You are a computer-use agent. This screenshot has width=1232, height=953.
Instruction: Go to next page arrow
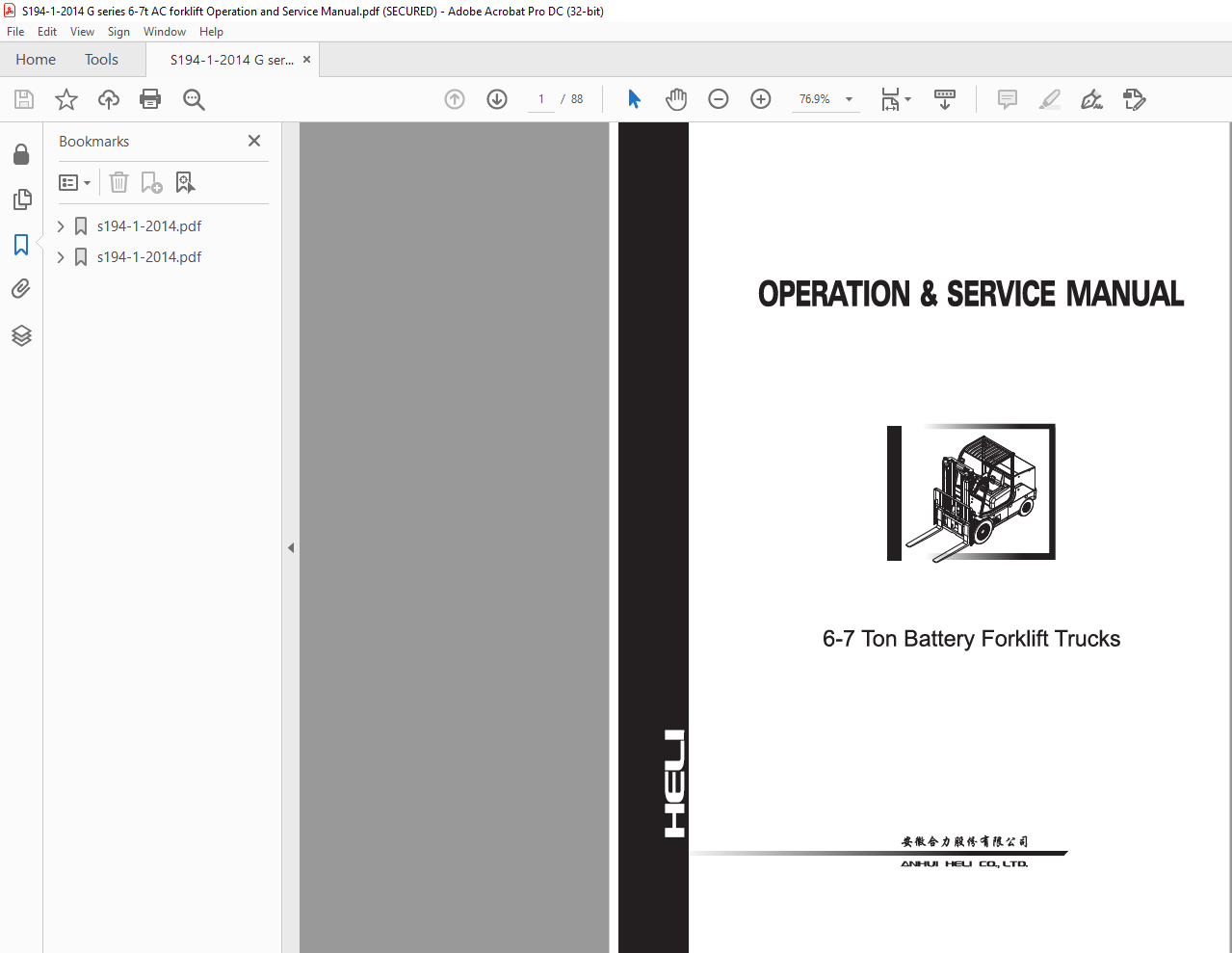(497, 99)
